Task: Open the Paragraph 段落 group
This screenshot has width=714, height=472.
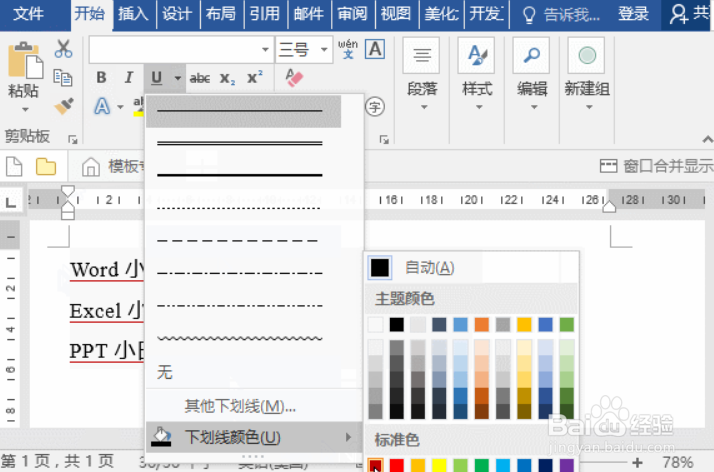Action: pos(422,75)
